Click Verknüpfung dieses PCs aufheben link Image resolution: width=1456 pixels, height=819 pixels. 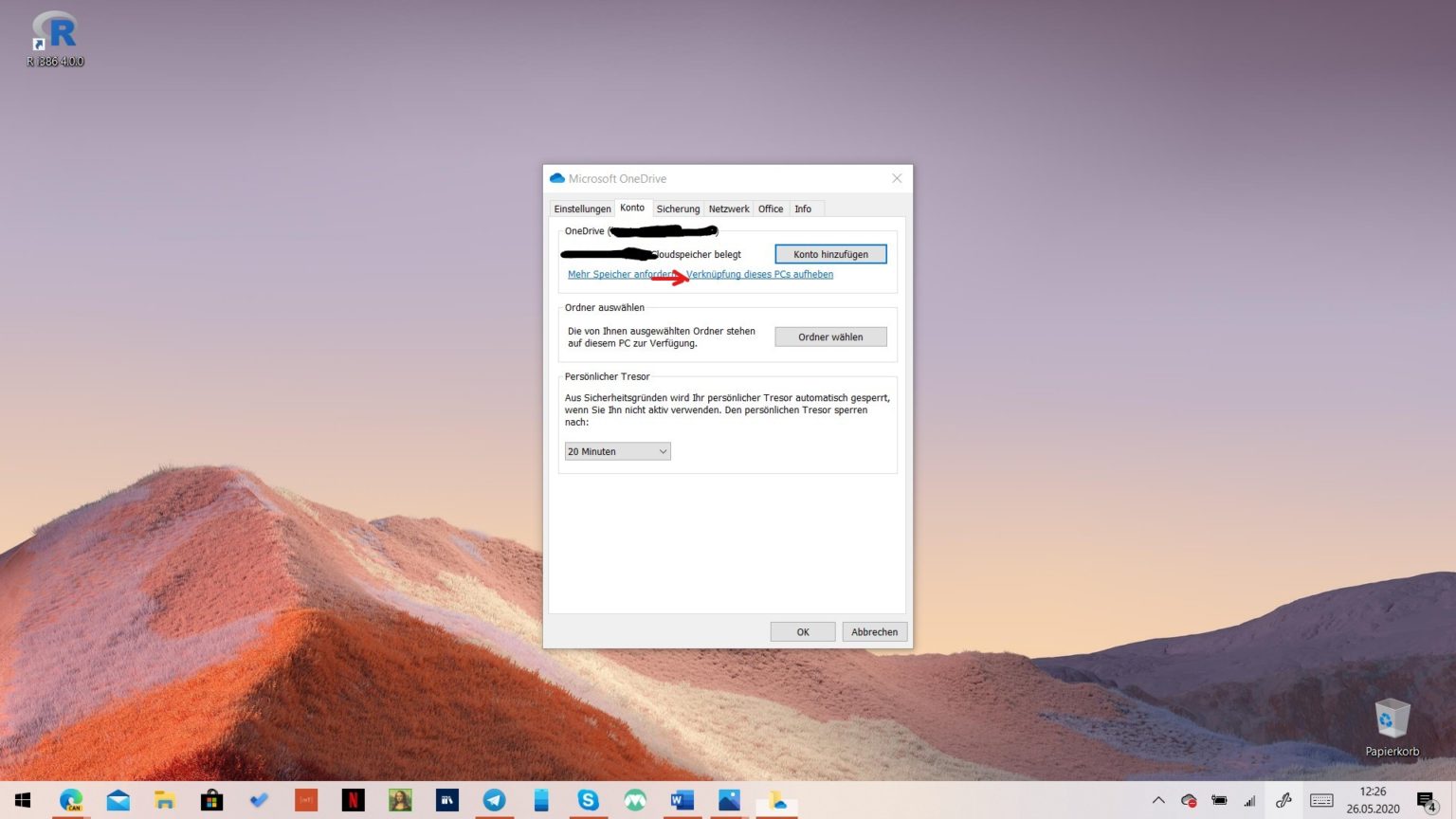pyautogui.click(x=761, y=274)
